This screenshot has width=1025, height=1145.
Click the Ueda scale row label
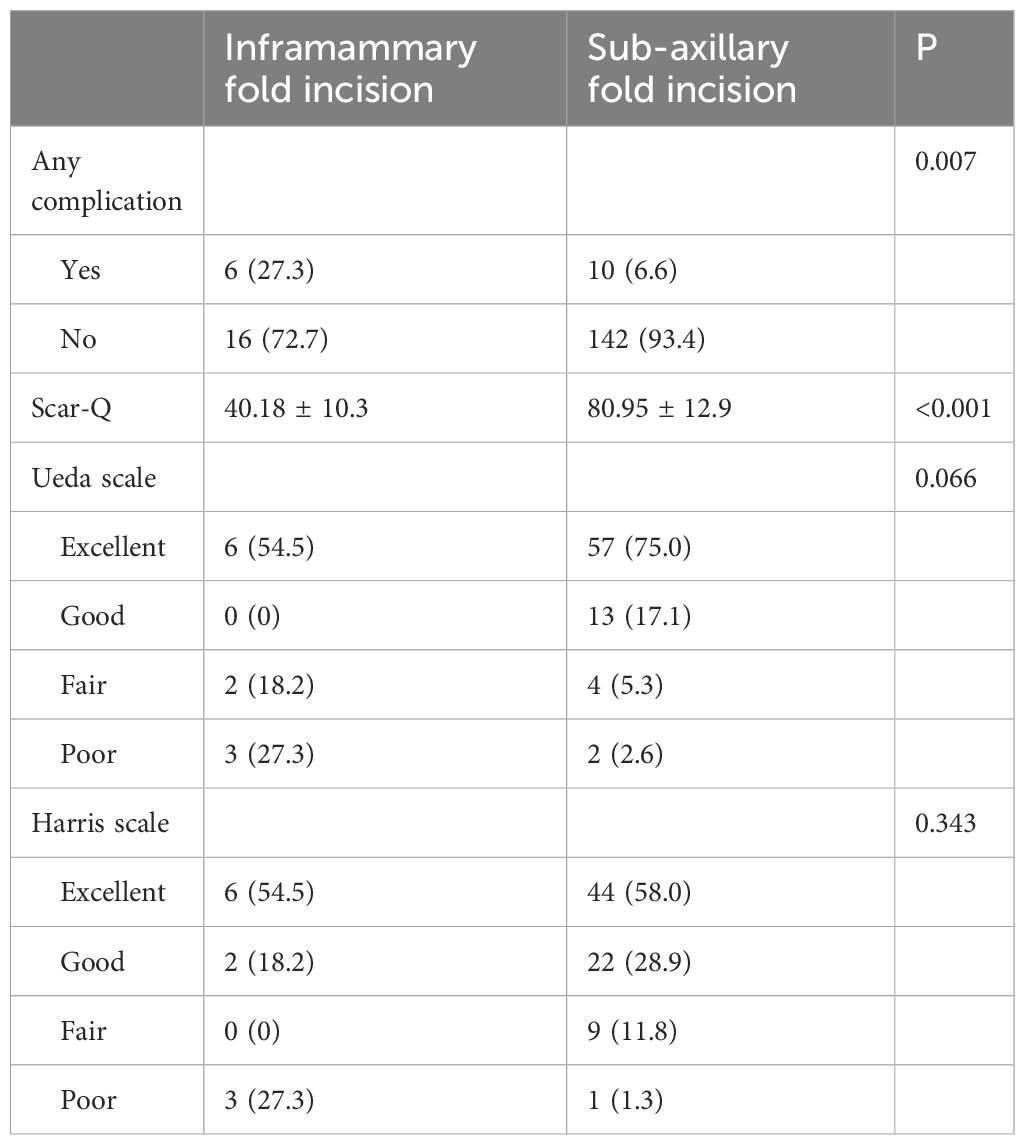click(x=93, y=478)
